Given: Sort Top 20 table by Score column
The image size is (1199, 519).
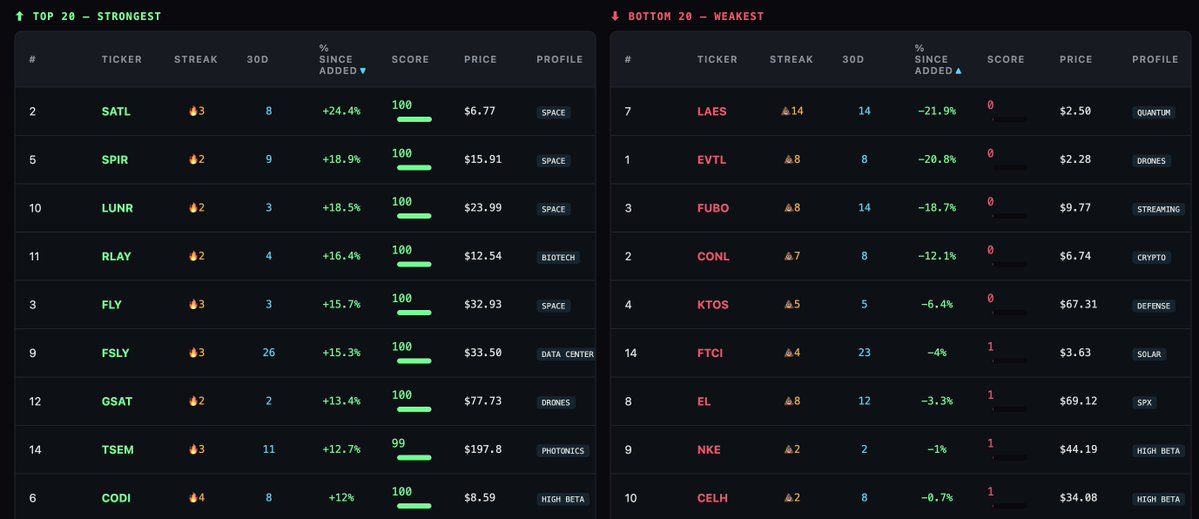Looking at the screenshot, I should click(410, 59).
